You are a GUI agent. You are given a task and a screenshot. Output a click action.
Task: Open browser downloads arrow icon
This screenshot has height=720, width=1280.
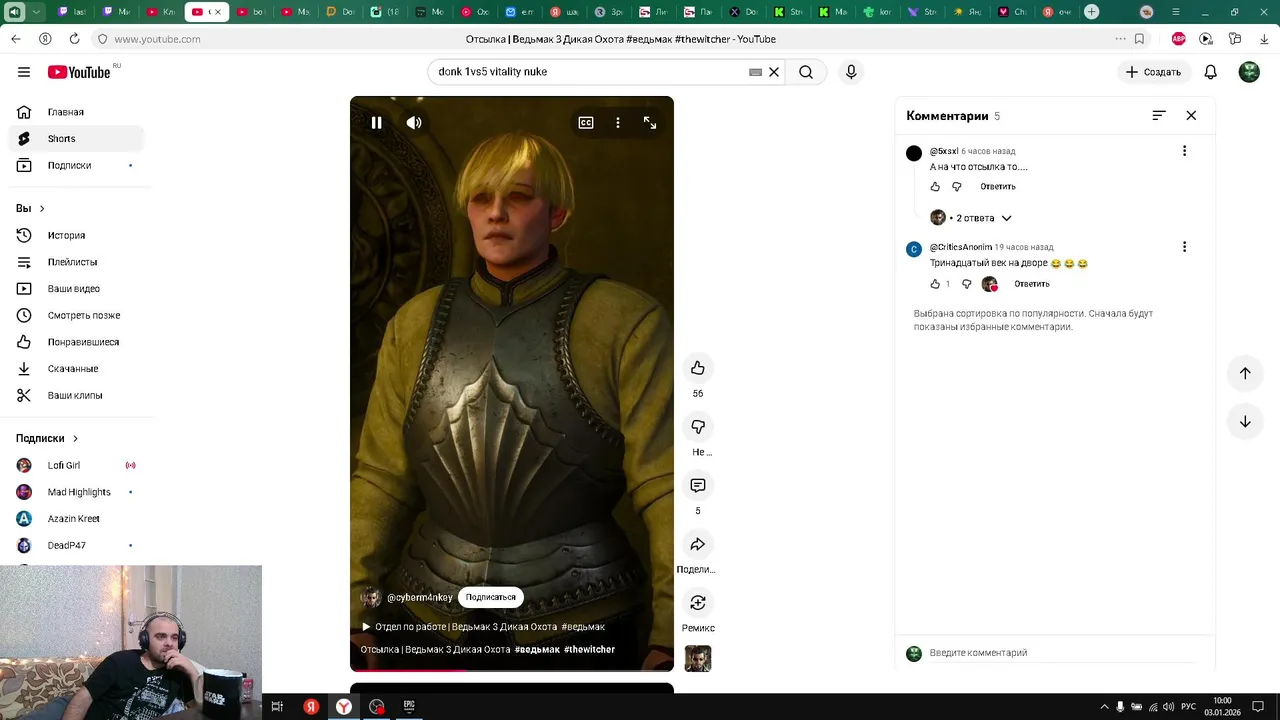[1263, 39]
